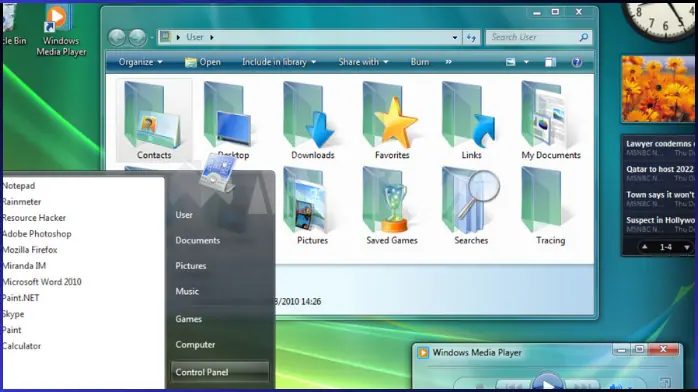698x392 pixels.
Task: Launch Microsoft Word 2010 from Start menu
Action: coord(42,282)
